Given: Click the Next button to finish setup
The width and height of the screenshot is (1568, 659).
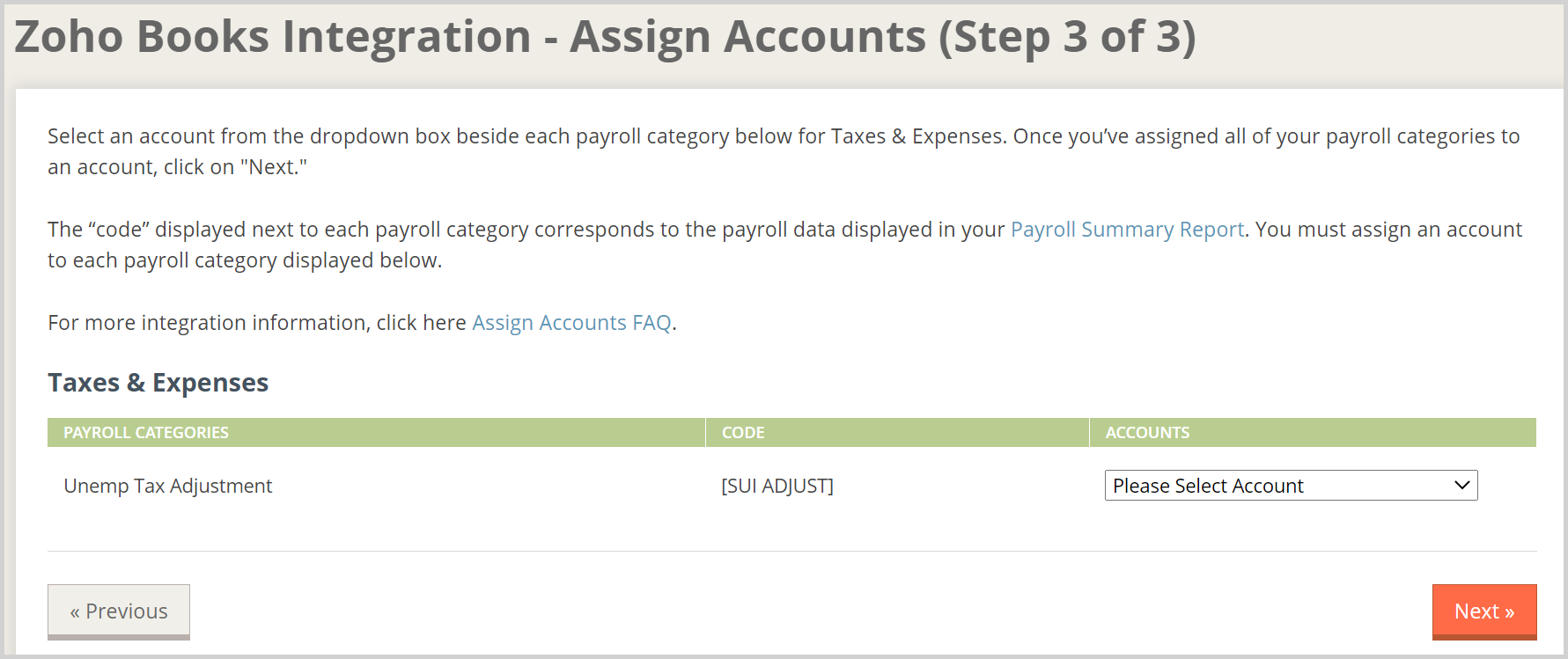Looking at the screenshot, I should pyautogui.click(x=1483, y=611).
